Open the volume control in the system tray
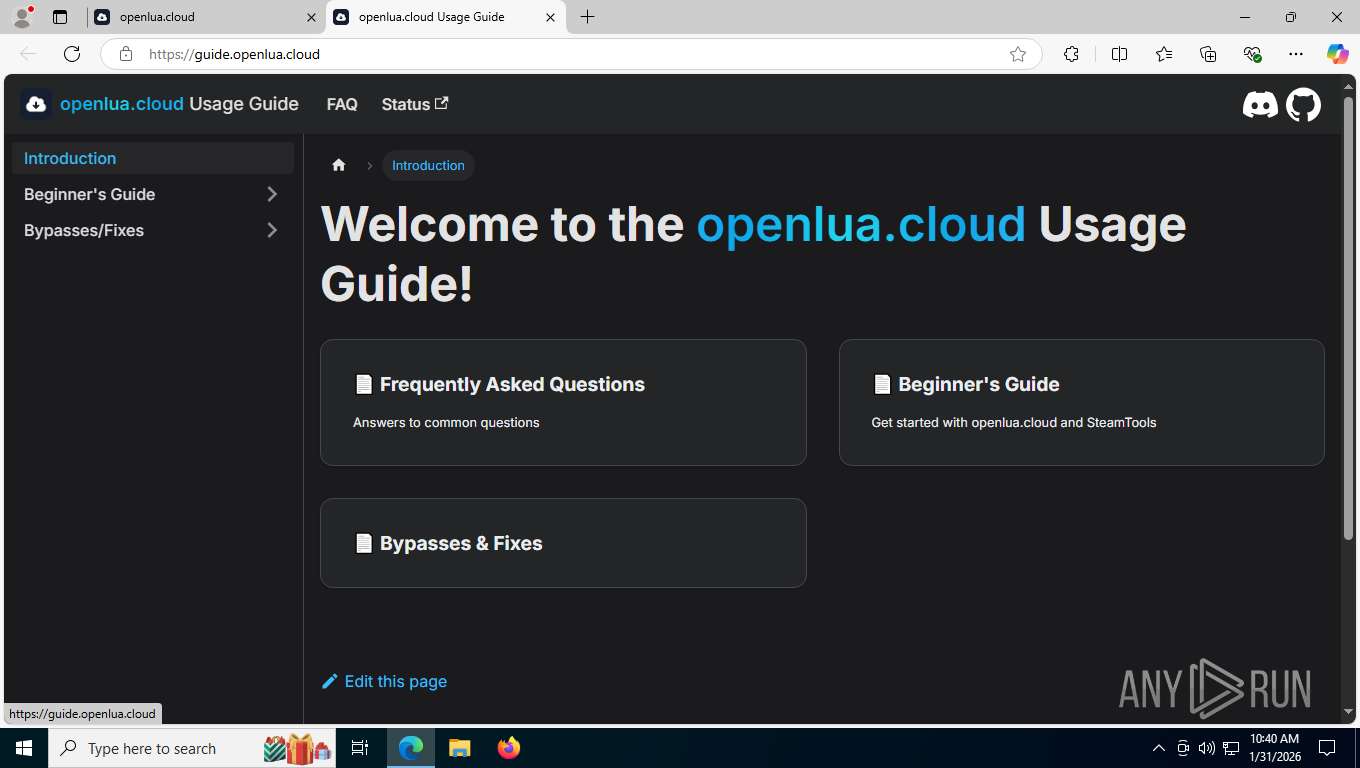Image resolution: width=1360 pixels, height=768 pixels. click(x=1207, y=748)
